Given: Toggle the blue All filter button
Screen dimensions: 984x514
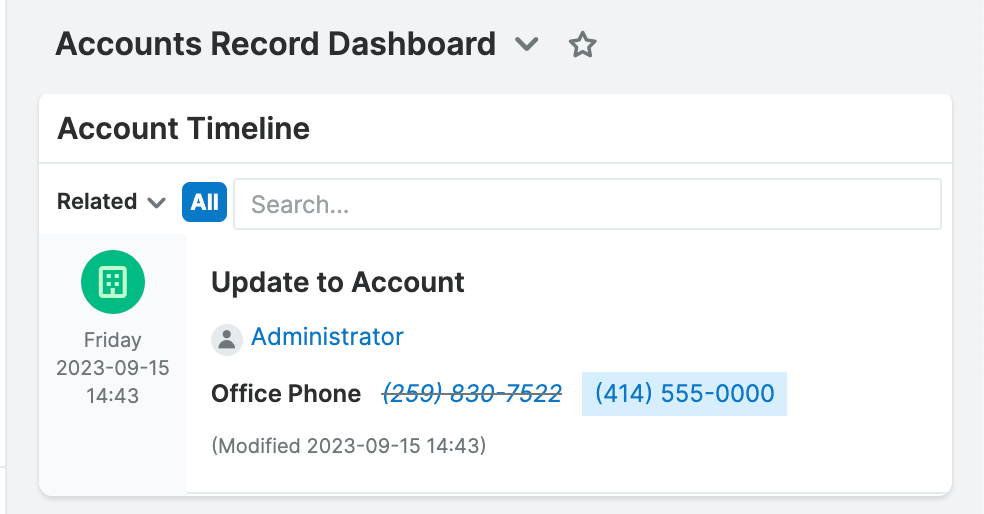Looking at the screenshot, I should (x=205, y=202).
